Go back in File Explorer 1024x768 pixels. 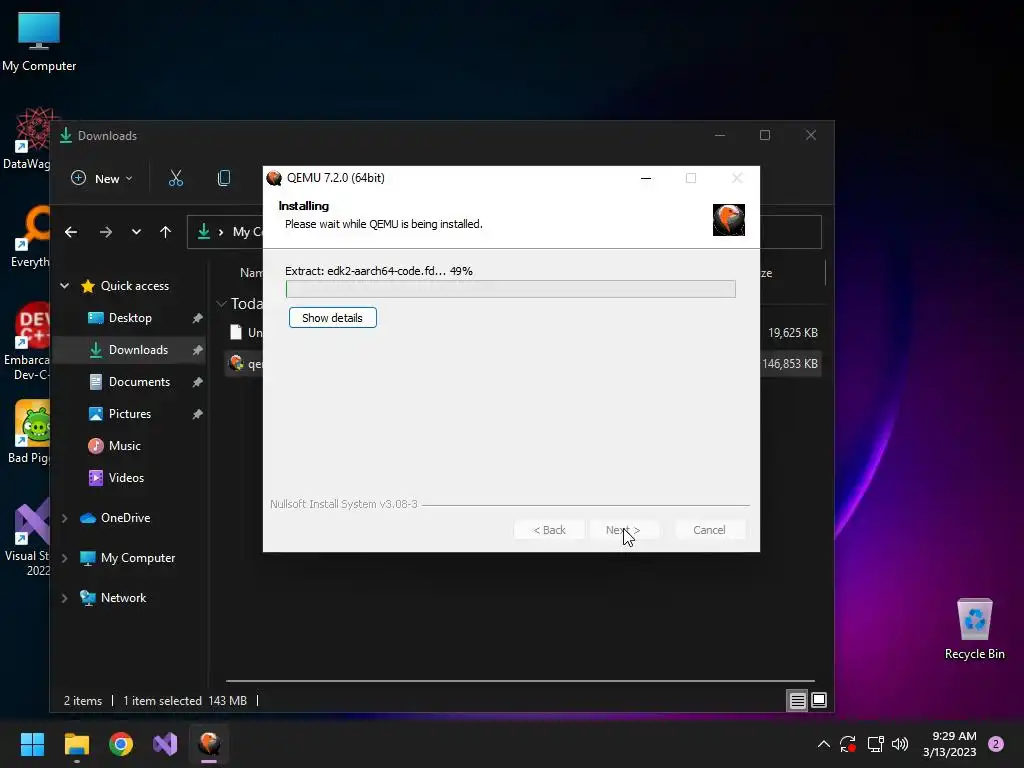(x=71, y=232)
